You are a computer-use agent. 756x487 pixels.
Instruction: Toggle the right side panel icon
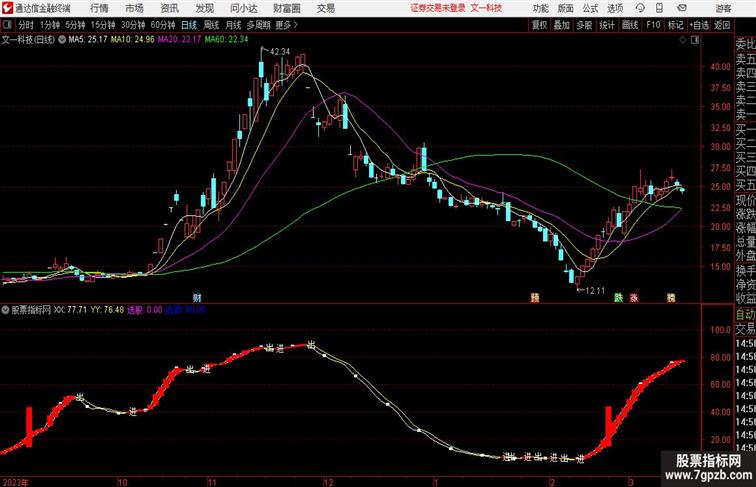[x=695, y=40]
